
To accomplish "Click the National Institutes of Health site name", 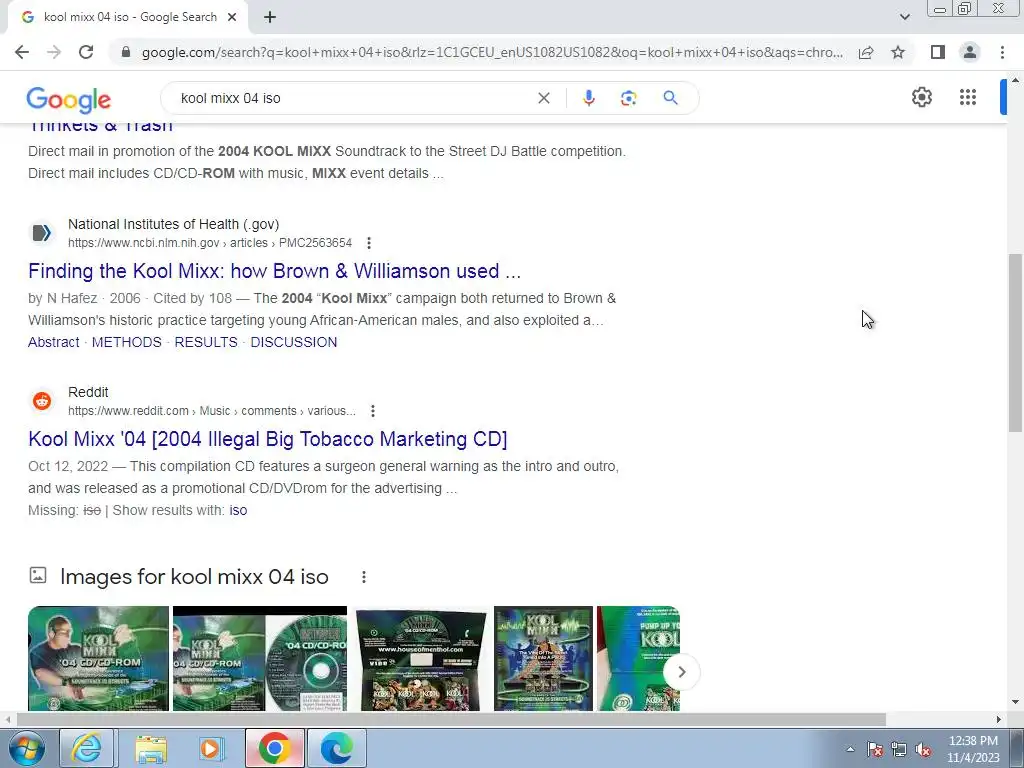I will pyautogui.click(x=174, y=224).
